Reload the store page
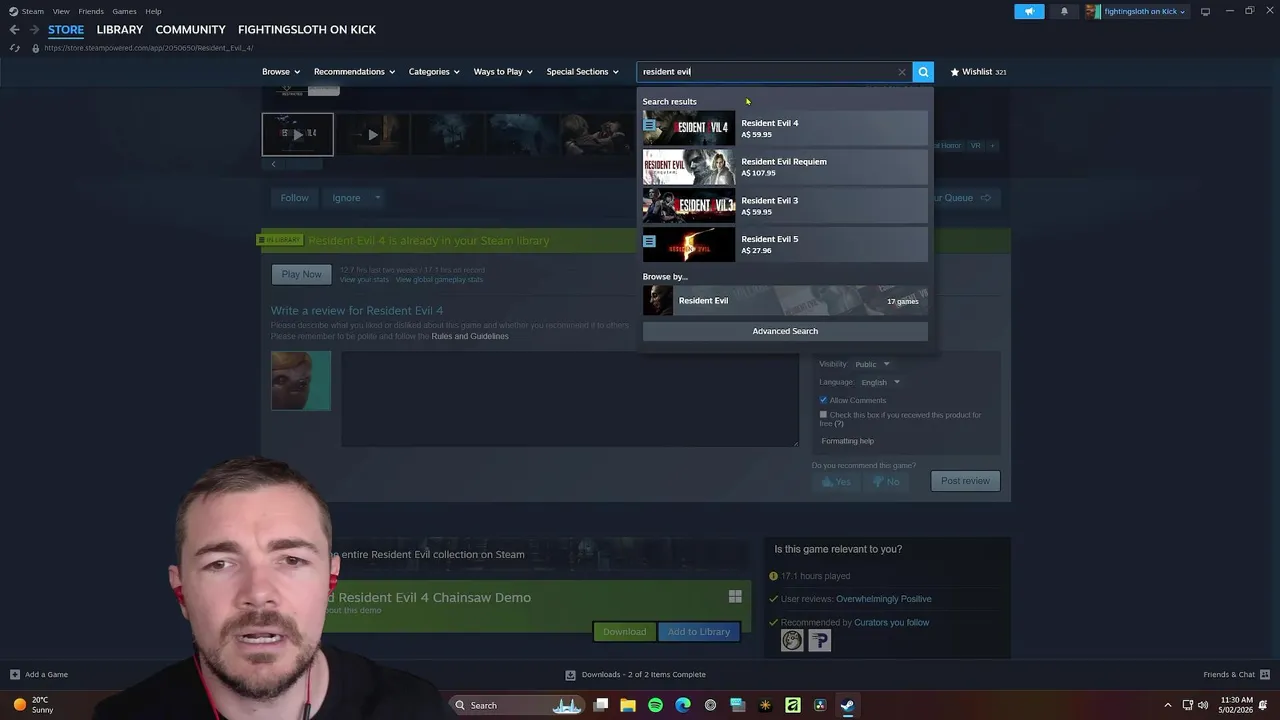The width and height of the screenshot is (1280, 720). [14, 48]
